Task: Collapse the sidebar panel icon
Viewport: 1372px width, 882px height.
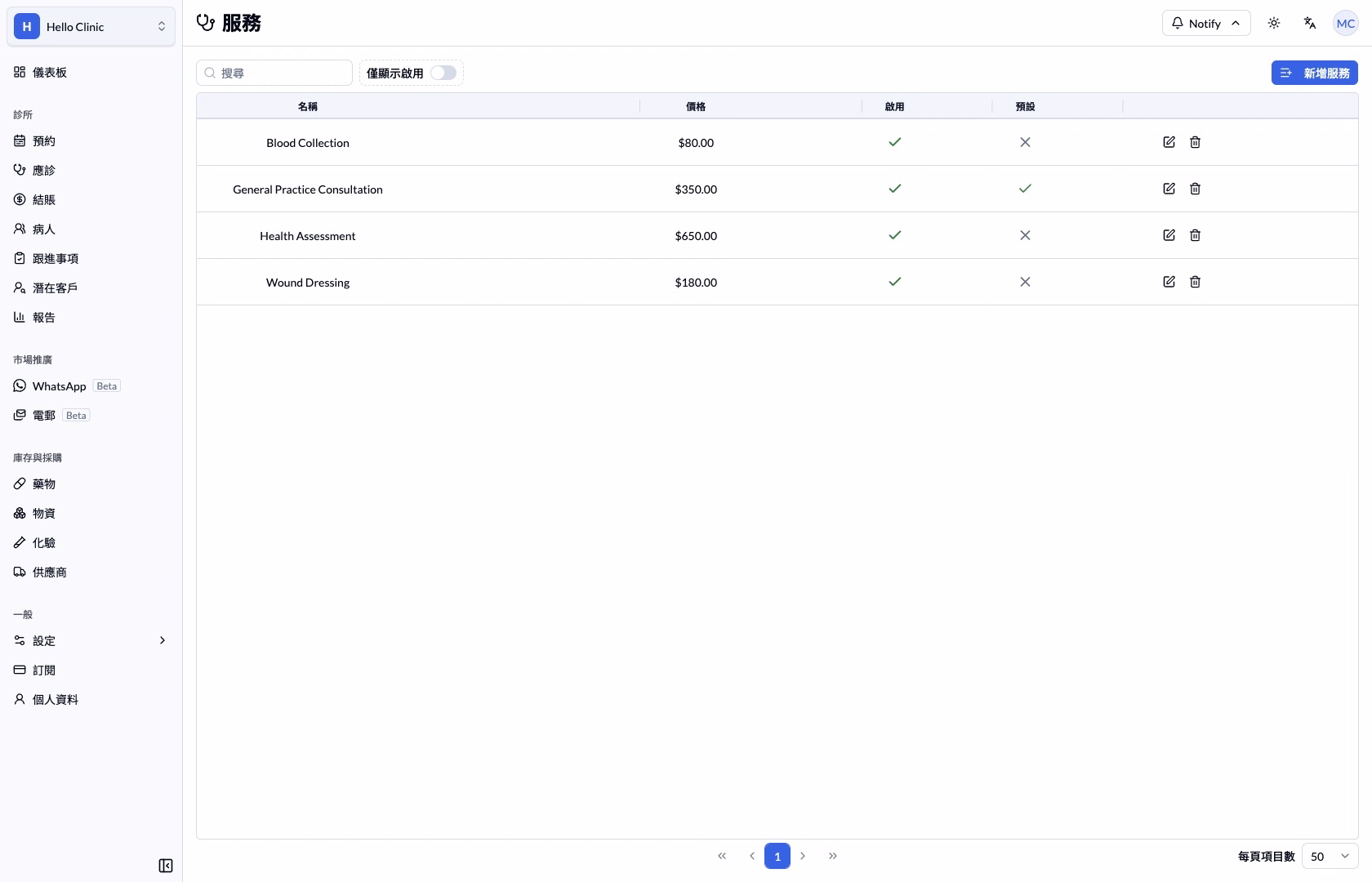Action: (x=166, y=866)
